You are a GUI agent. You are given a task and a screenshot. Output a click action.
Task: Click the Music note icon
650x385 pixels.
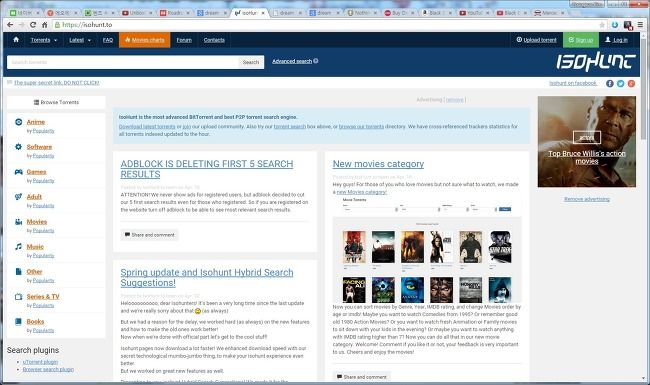pos(18,247)
